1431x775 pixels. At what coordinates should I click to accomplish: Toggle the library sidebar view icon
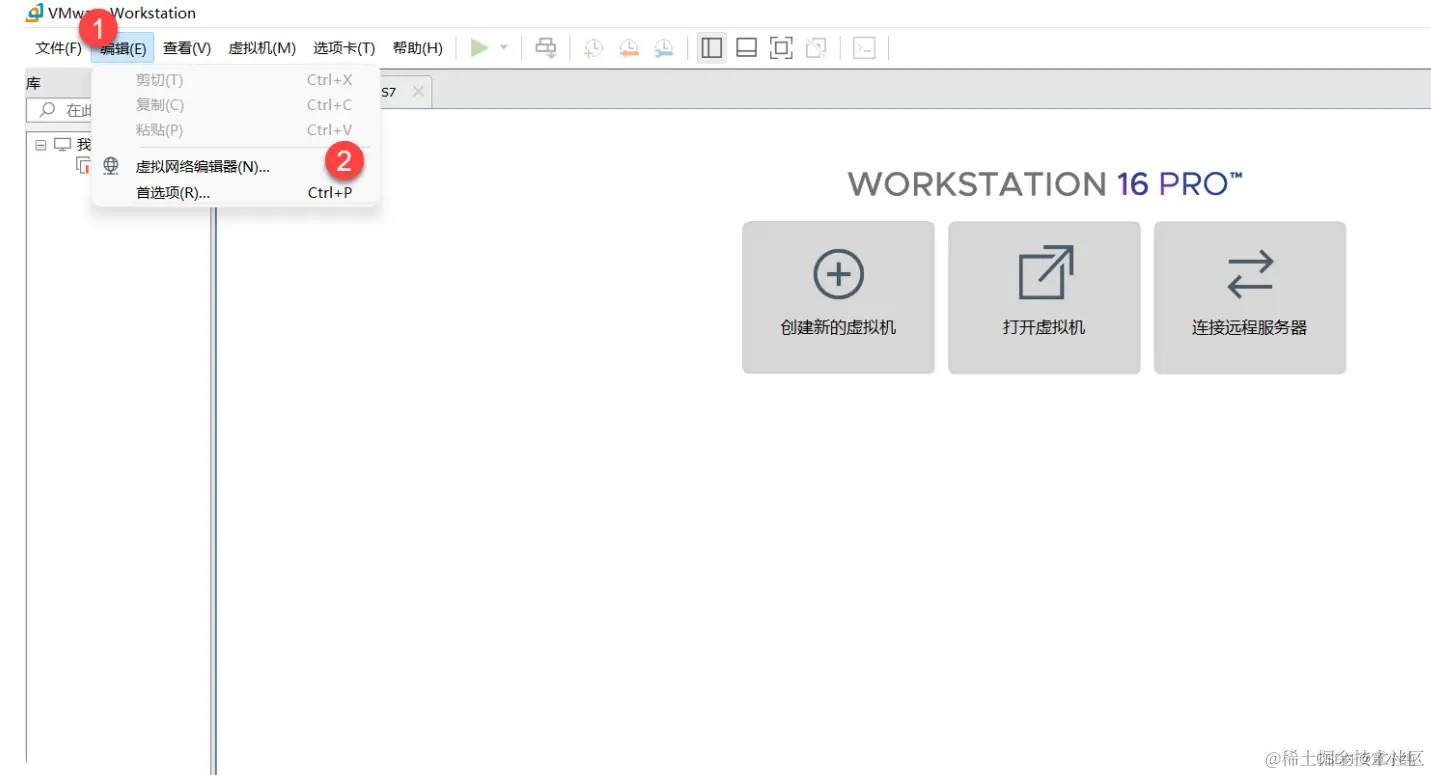tap(712, 48)
